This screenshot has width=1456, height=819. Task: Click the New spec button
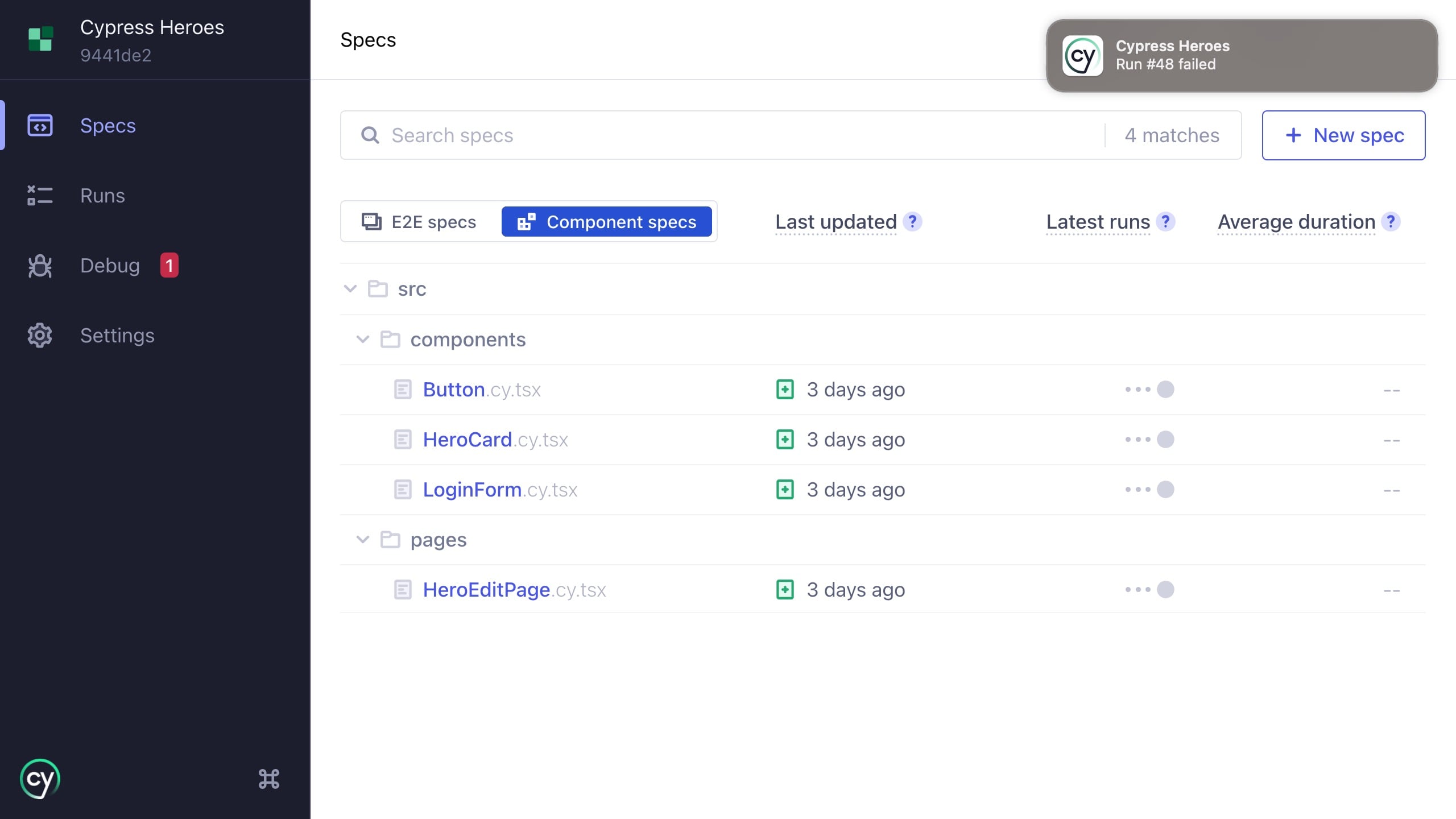coord(1343,135)
